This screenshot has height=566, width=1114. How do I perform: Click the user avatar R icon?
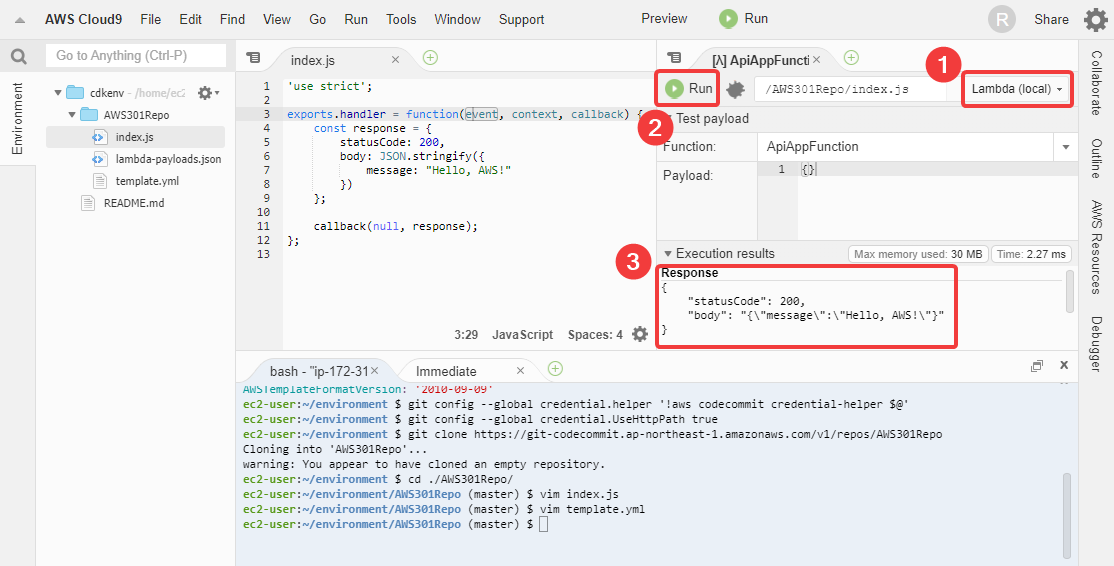click(x=1002, y=20)
